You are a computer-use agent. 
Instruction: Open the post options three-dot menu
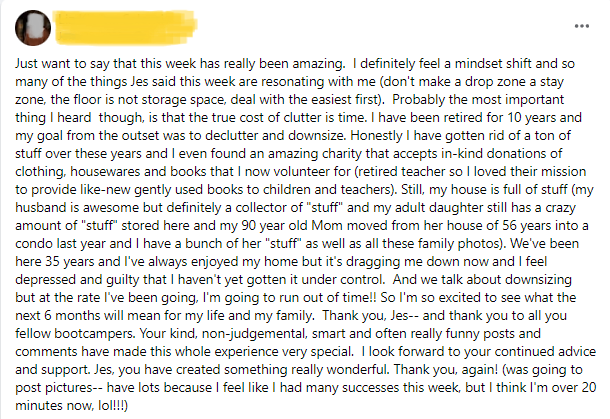[582, 26]
